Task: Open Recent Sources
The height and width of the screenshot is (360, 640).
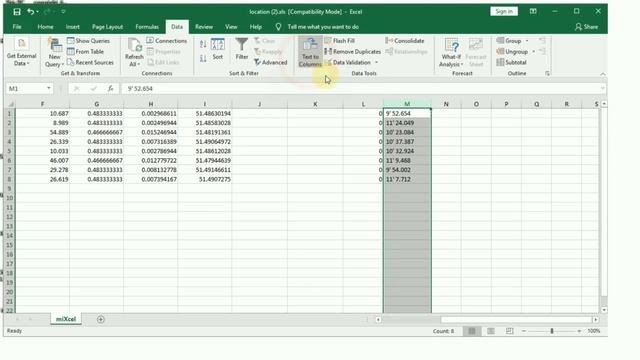Action: click(90, 62)
